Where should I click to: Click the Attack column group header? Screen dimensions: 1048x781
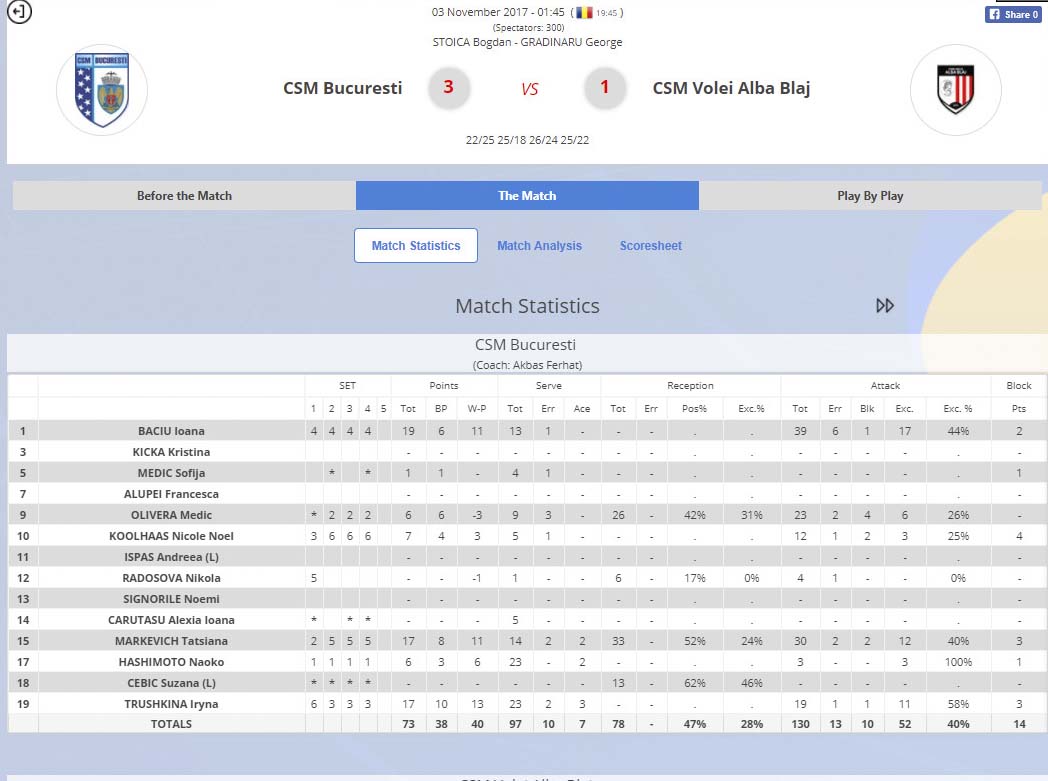coord(886,385)
